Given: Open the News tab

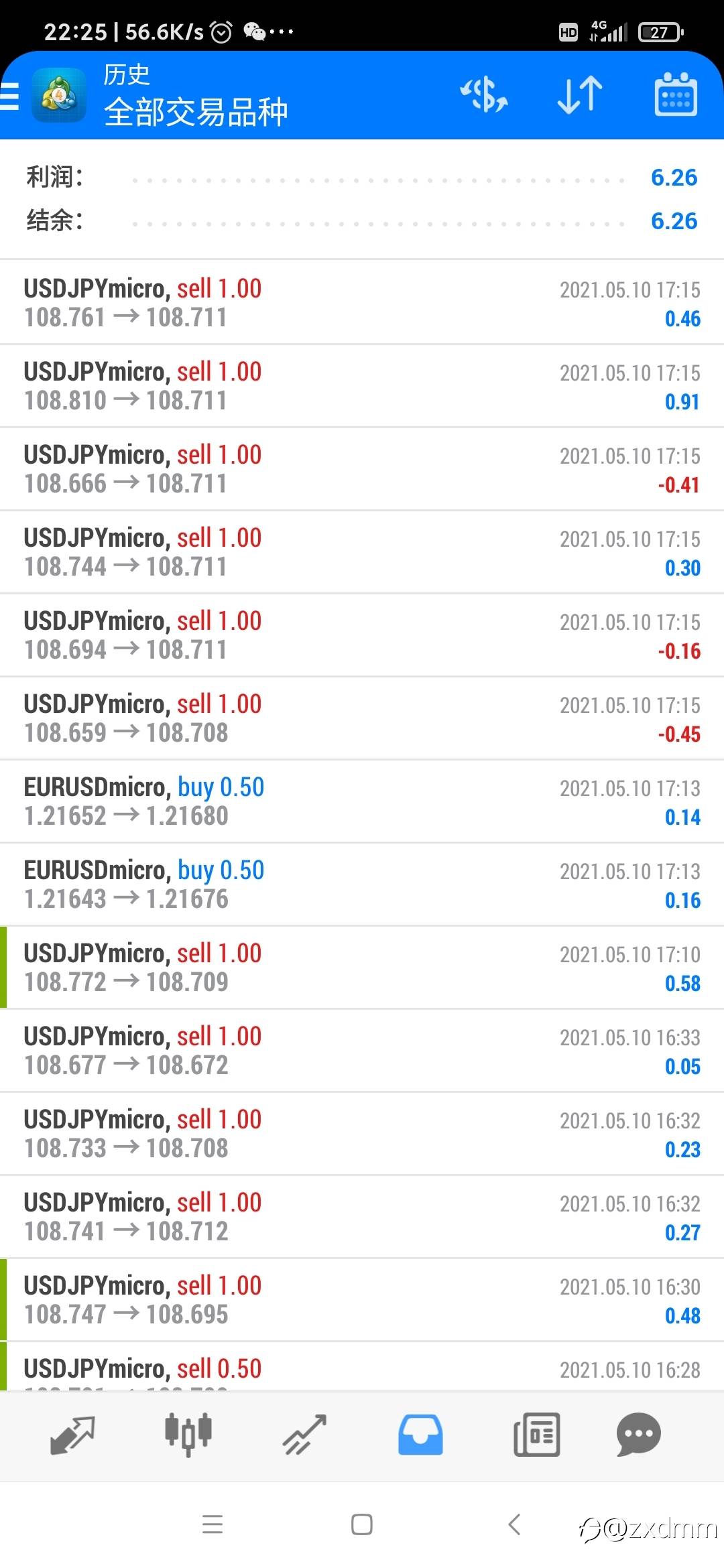Looking at the screenshot, I should [x=536, y=1435].
